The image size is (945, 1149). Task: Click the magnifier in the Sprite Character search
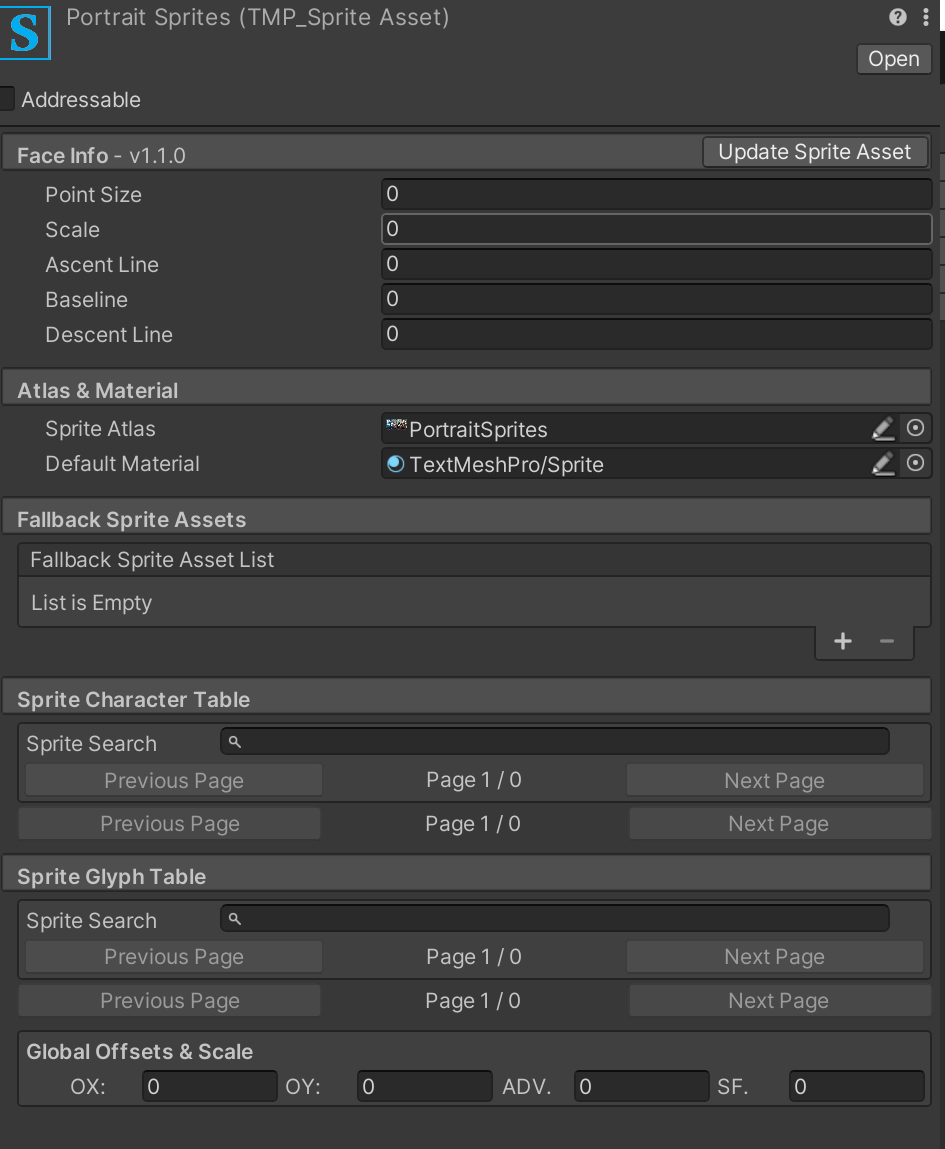[233, 741]
